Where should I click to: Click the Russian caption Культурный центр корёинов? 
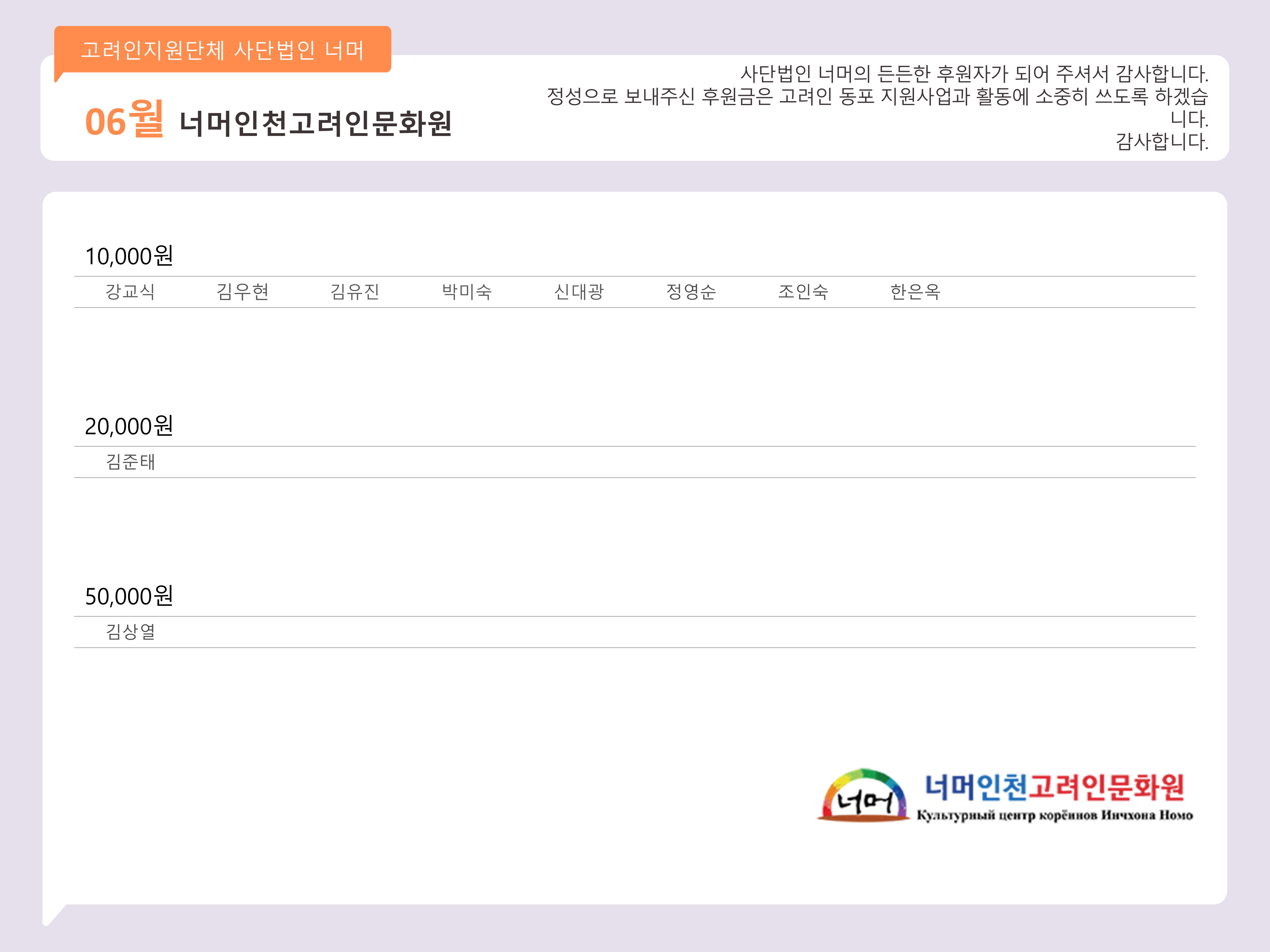pos(1055,816)
